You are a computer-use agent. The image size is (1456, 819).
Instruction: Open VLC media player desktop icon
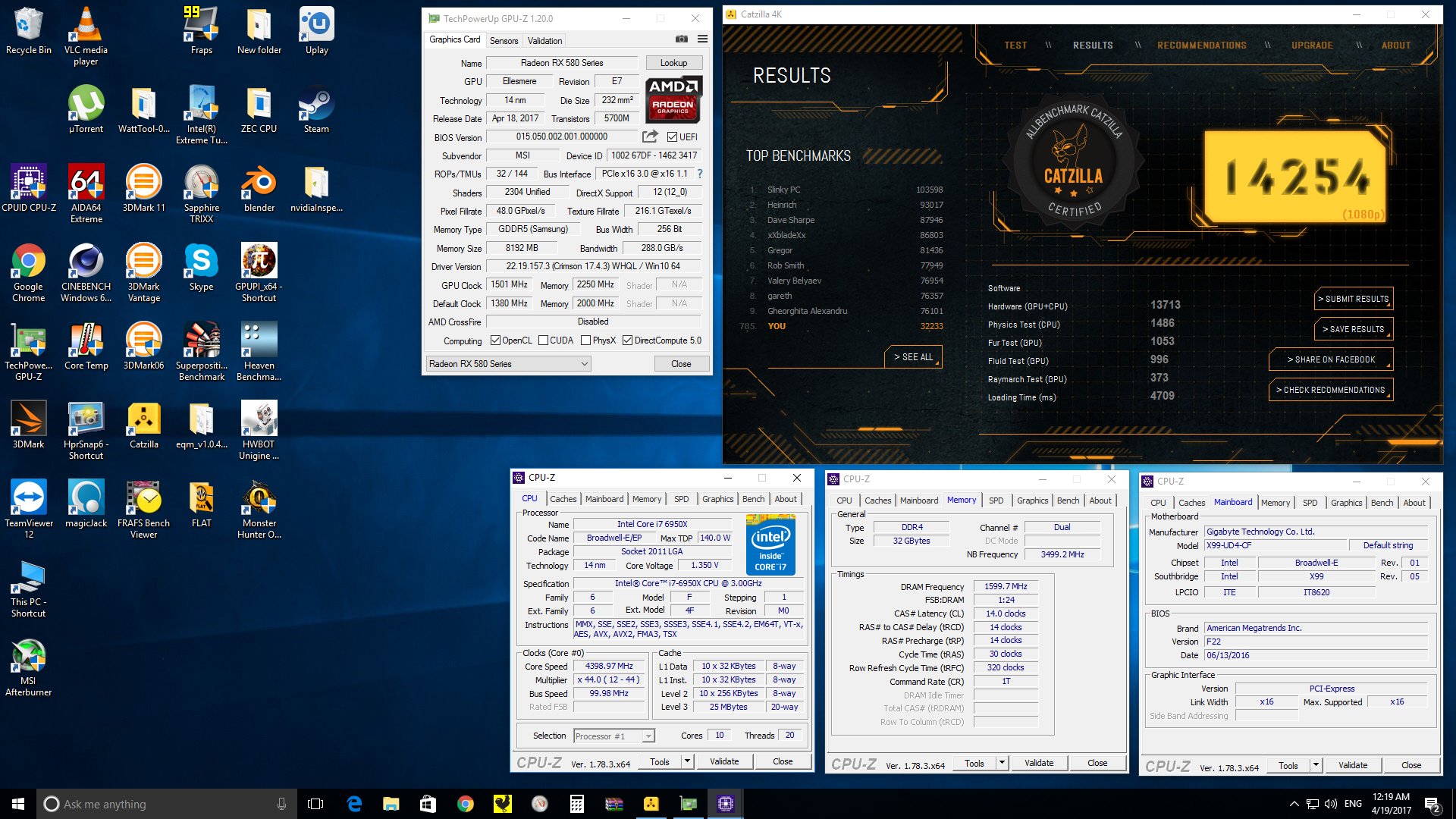[x=86, y=36]
